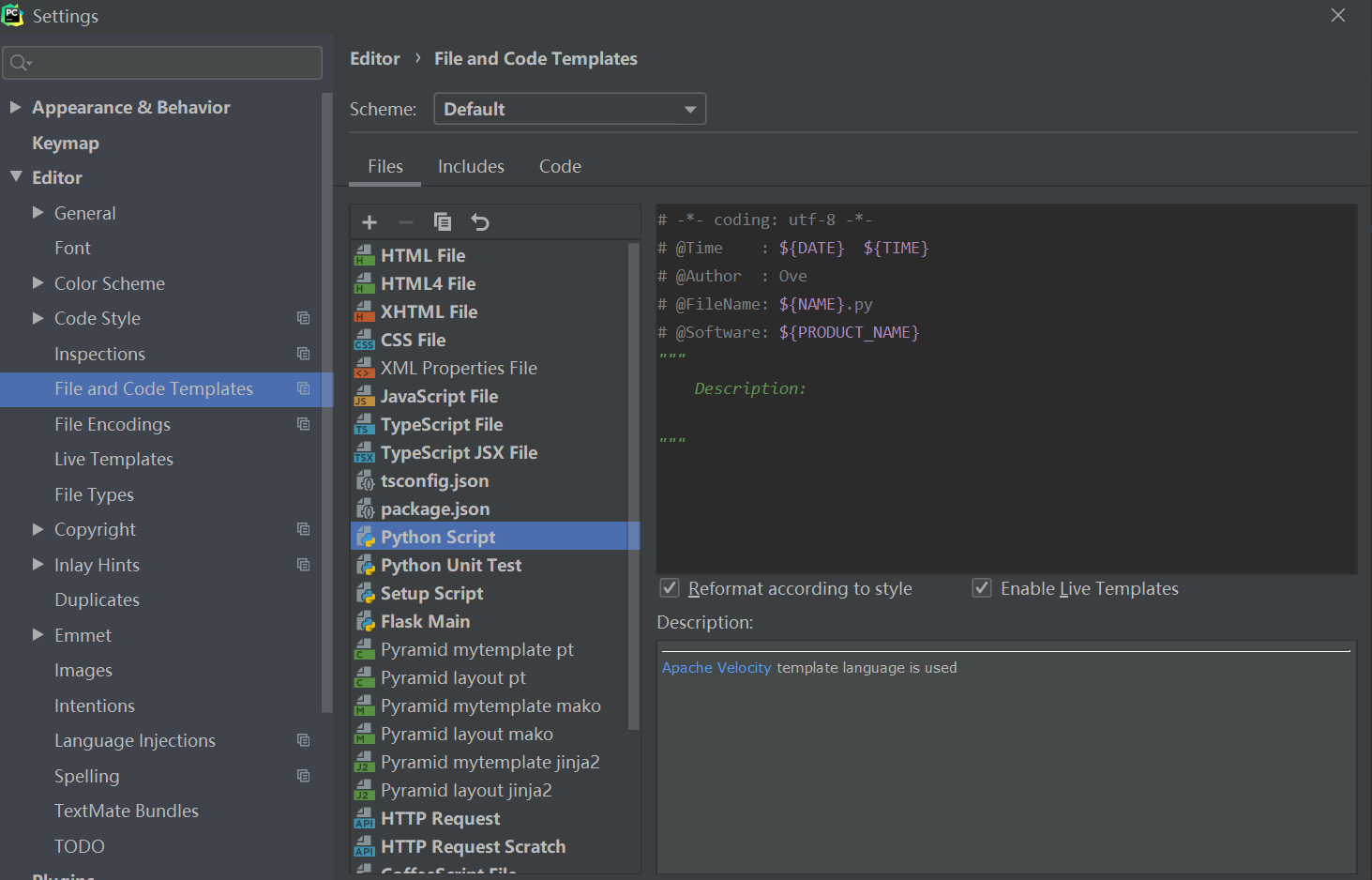Switch to the Includes tab
1372x880 pixels.
[x=471, y=166]
